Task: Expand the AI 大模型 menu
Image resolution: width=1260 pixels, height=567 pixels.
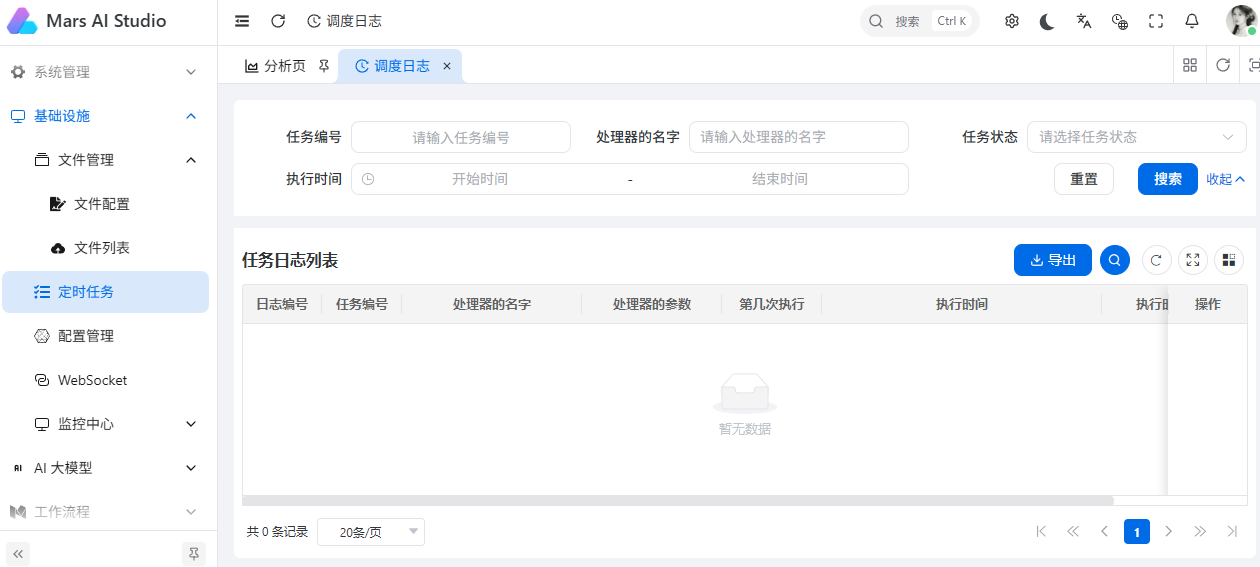Action: pos(105,468)
